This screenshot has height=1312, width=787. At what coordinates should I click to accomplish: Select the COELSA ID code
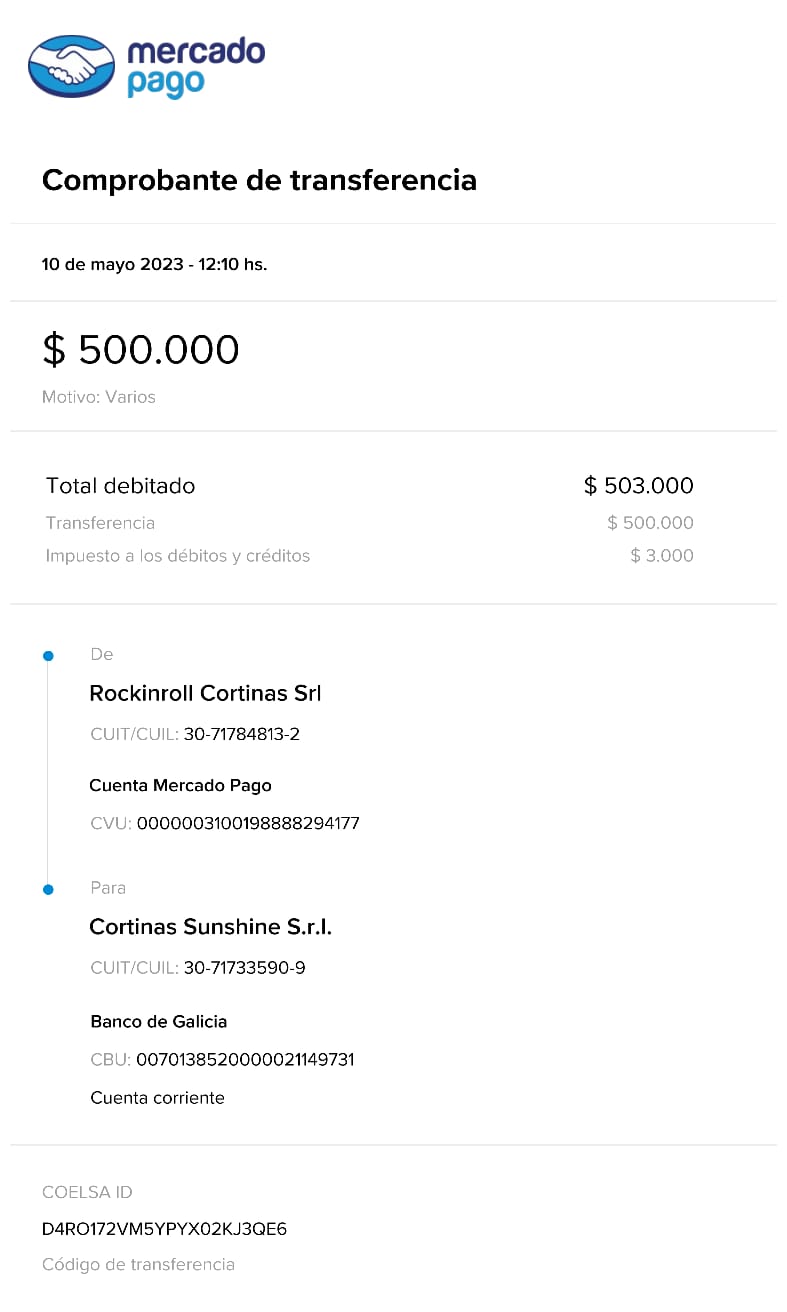tap(164, 1229)
